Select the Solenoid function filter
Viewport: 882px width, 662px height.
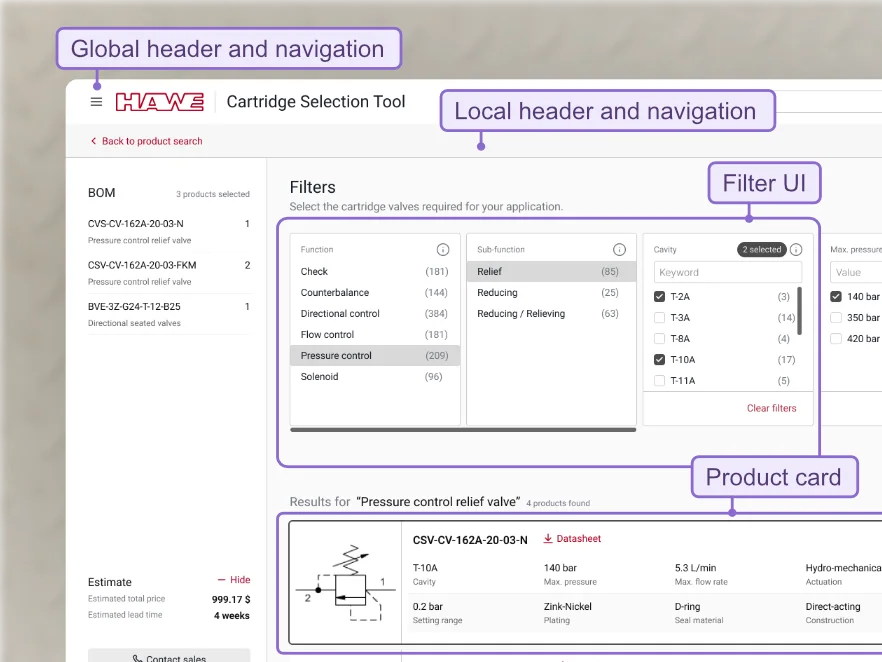(x=375, y=377)
